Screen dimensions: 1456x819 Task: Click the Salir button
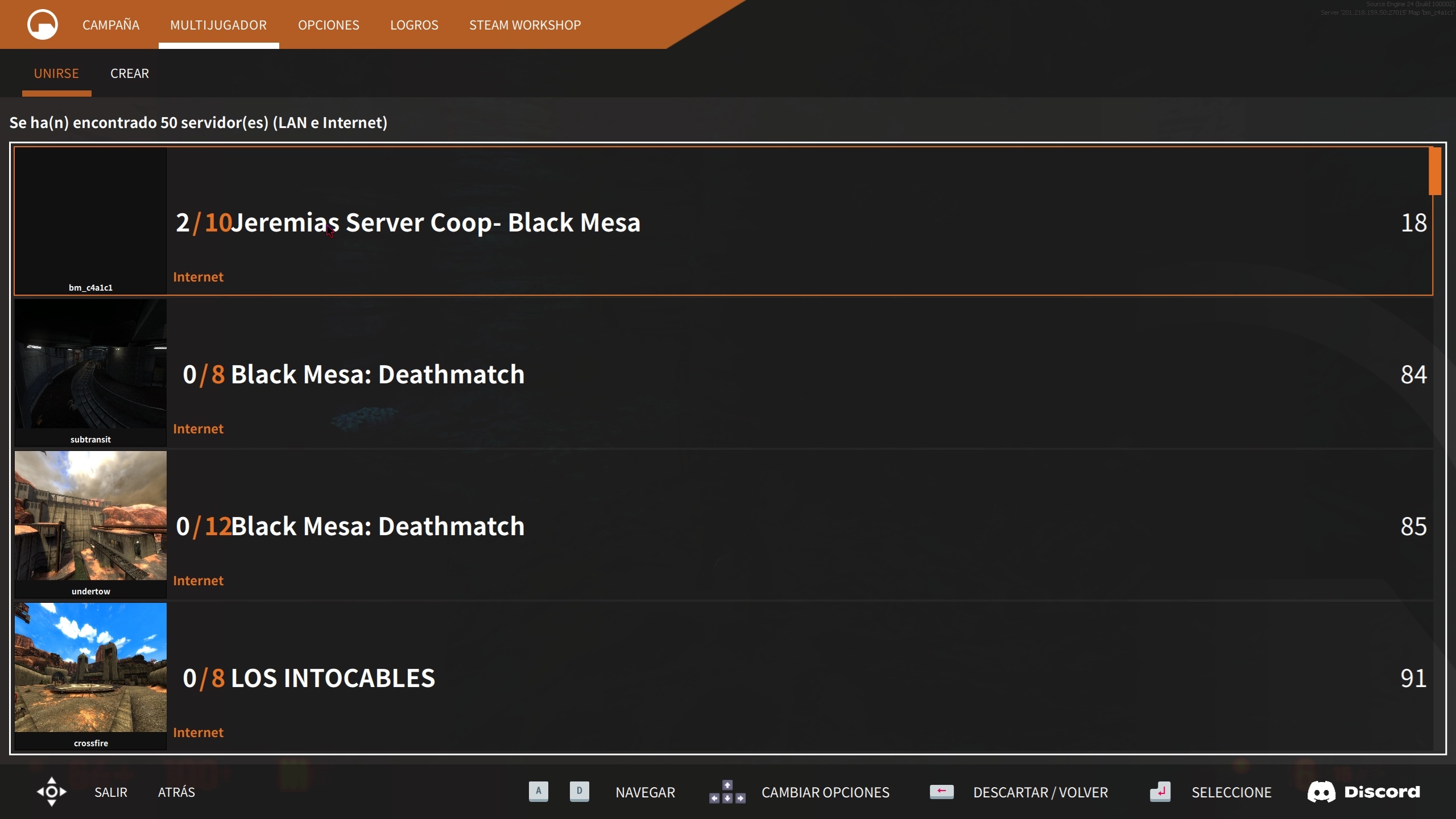(x=111, y=792)
